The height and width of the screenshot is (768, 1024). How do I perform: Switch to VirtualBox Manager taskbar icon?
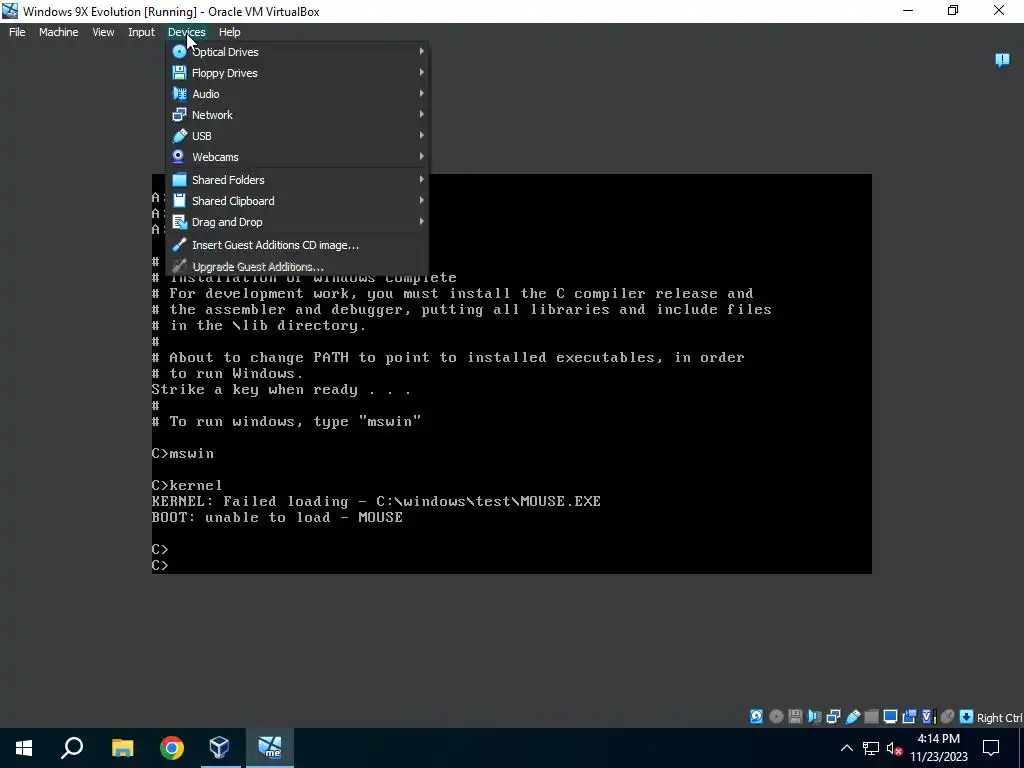[219, 748]
